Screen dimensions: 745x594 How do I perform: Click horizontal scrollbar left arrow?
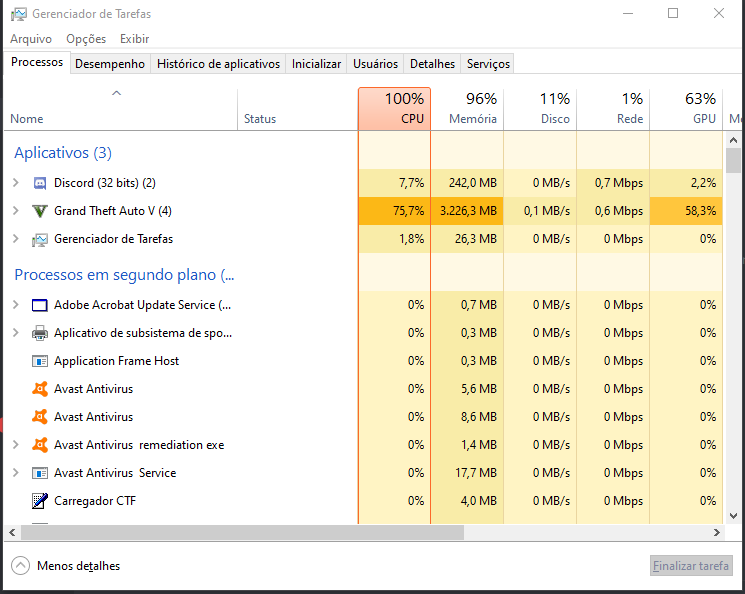pos(12,533)
